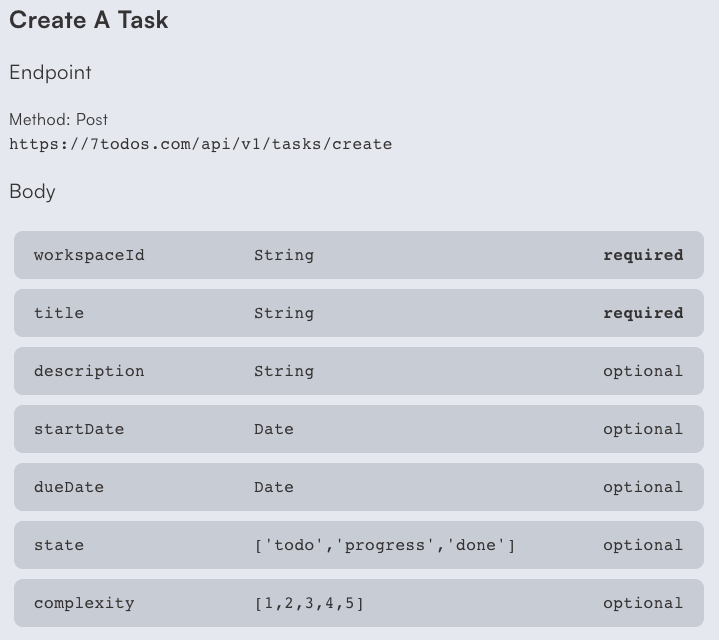Click the Create A Task heading

[x=89, y=20]
